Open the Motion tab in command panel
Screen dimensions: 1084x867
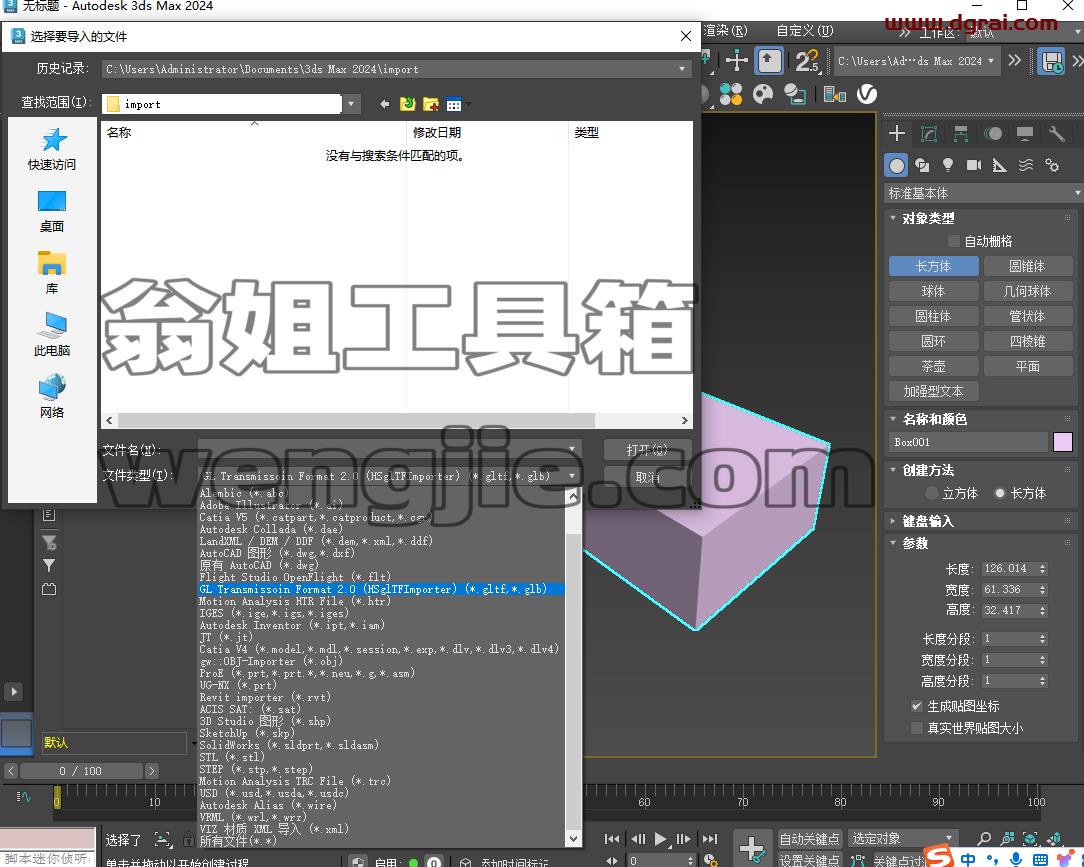click(993, 133)
